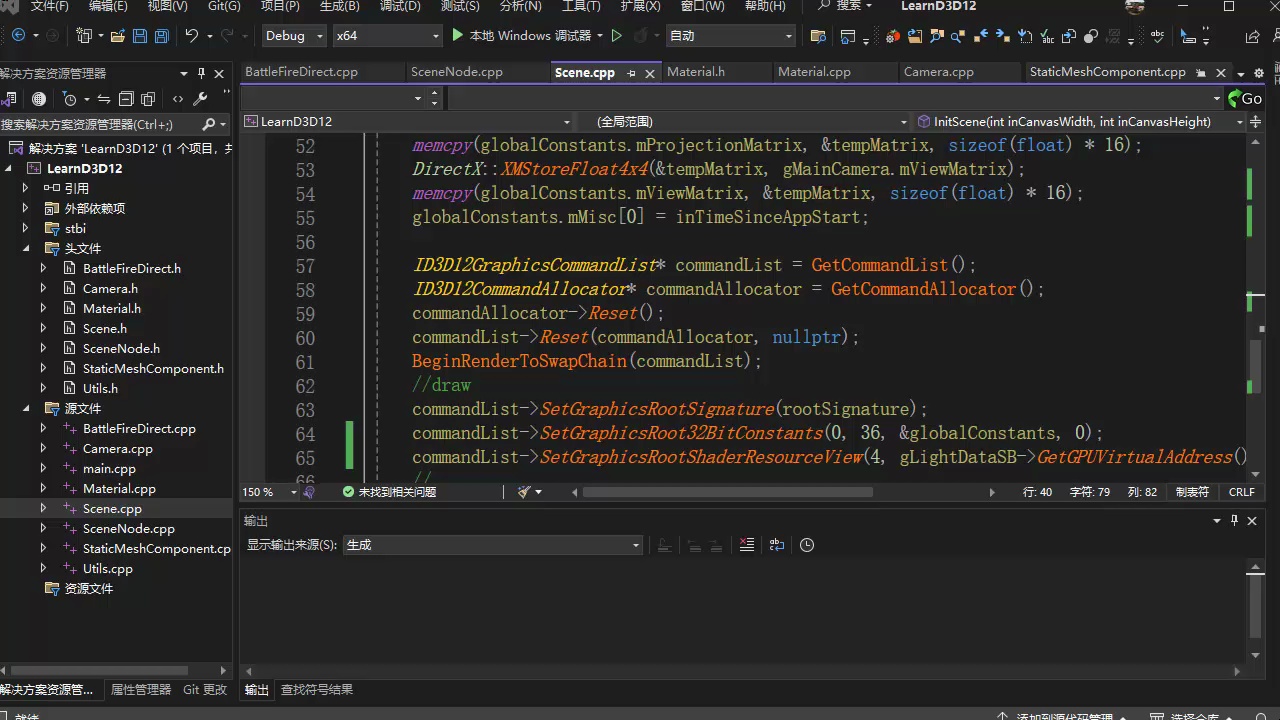Click the editor horizontal scrollbar track
Viewport: 1280px width, 720px height.
click(930, 492)
